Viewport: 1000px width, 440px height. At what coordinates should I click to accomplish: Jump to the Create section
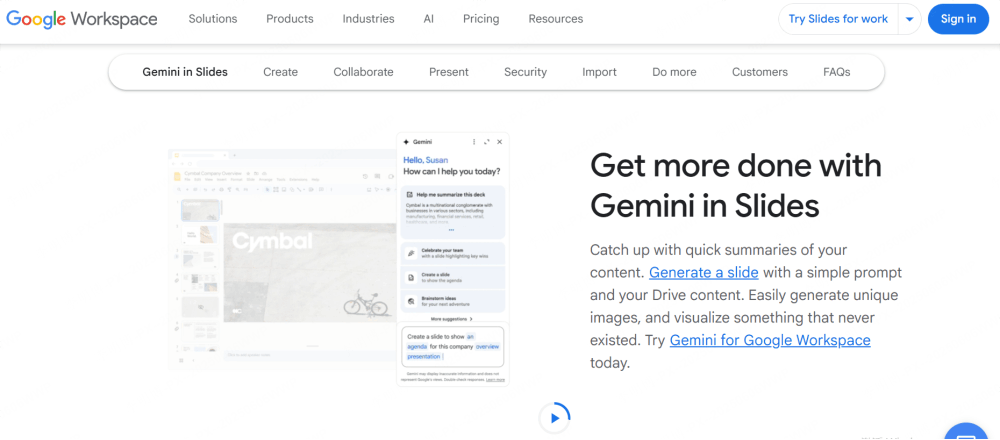(x=281, y=72)
